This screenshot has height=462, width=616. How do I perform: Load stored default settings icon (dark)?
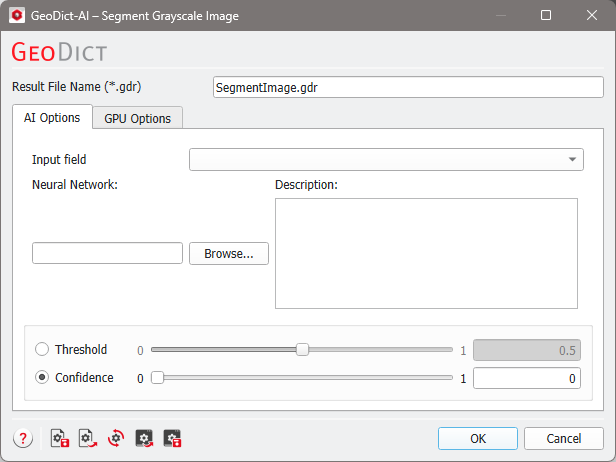pyautogui.click(x=144, y=438)
